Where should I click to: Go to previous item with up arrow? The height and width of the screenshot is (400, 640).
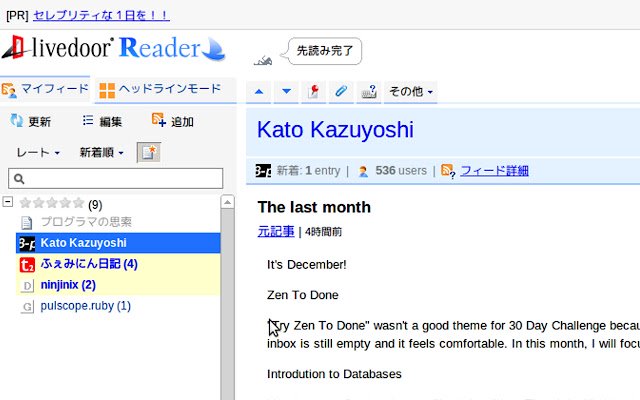coord(258,91)
